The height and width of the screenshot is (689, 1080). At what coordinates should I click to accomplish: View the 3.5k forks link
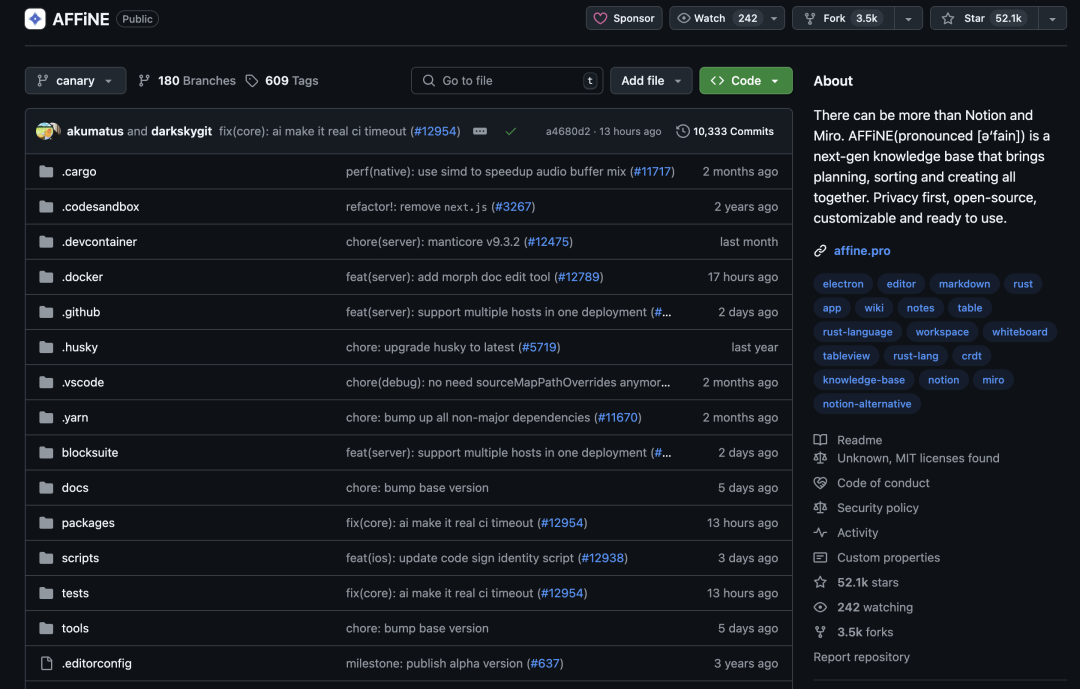[x=865, y=632]
